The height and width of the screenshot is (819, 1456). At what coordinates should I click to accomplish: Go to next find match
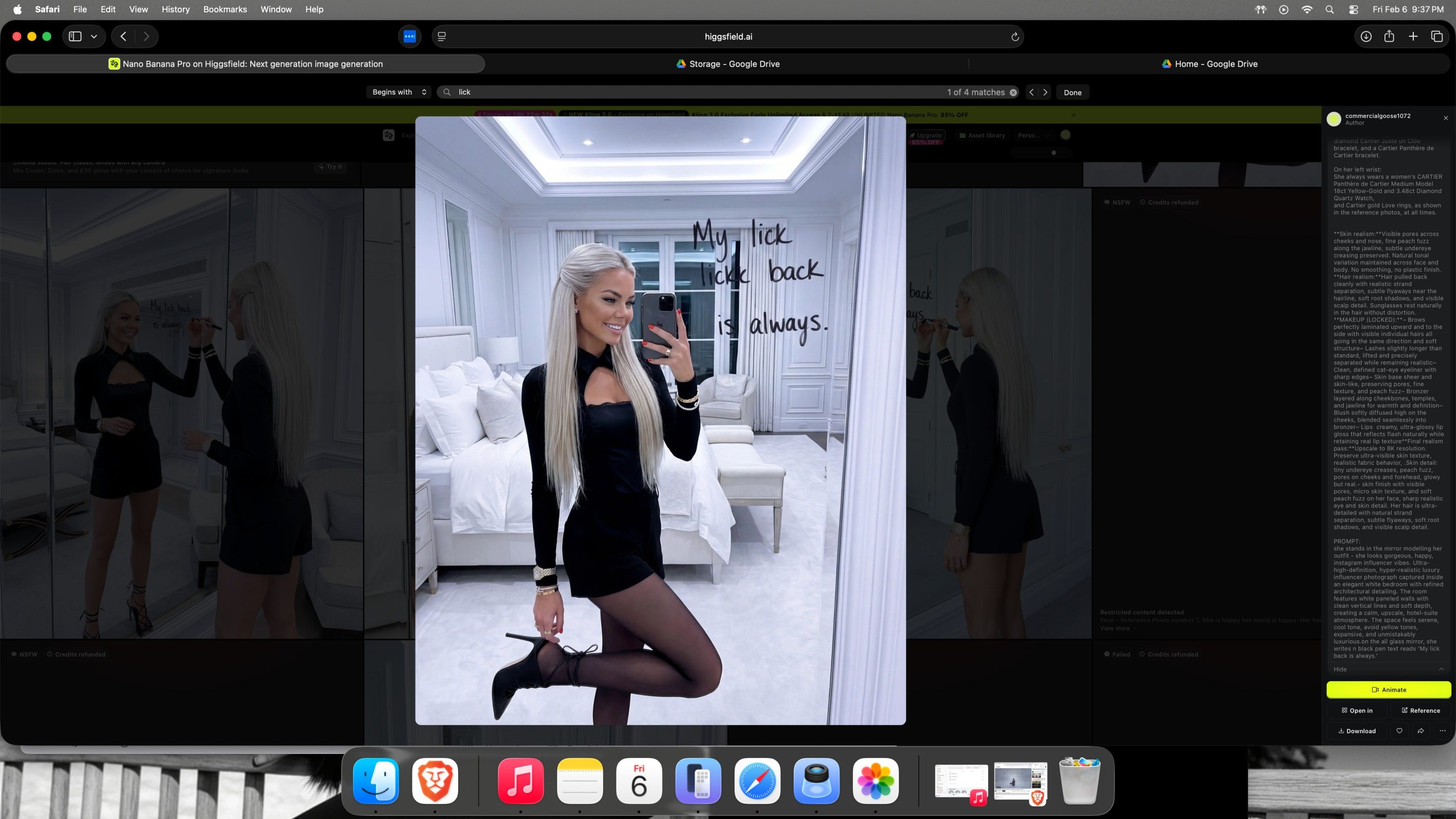[x=1045, y=92]
